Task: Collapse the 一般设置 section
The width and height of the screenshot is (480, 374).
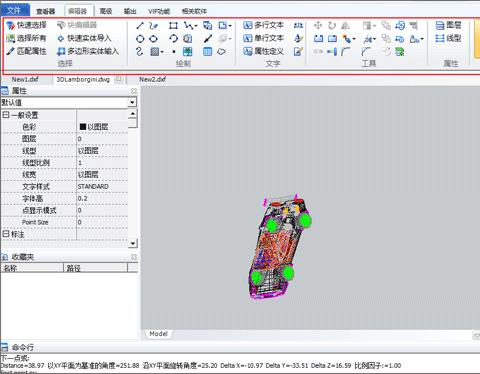Action: point(5,115)
